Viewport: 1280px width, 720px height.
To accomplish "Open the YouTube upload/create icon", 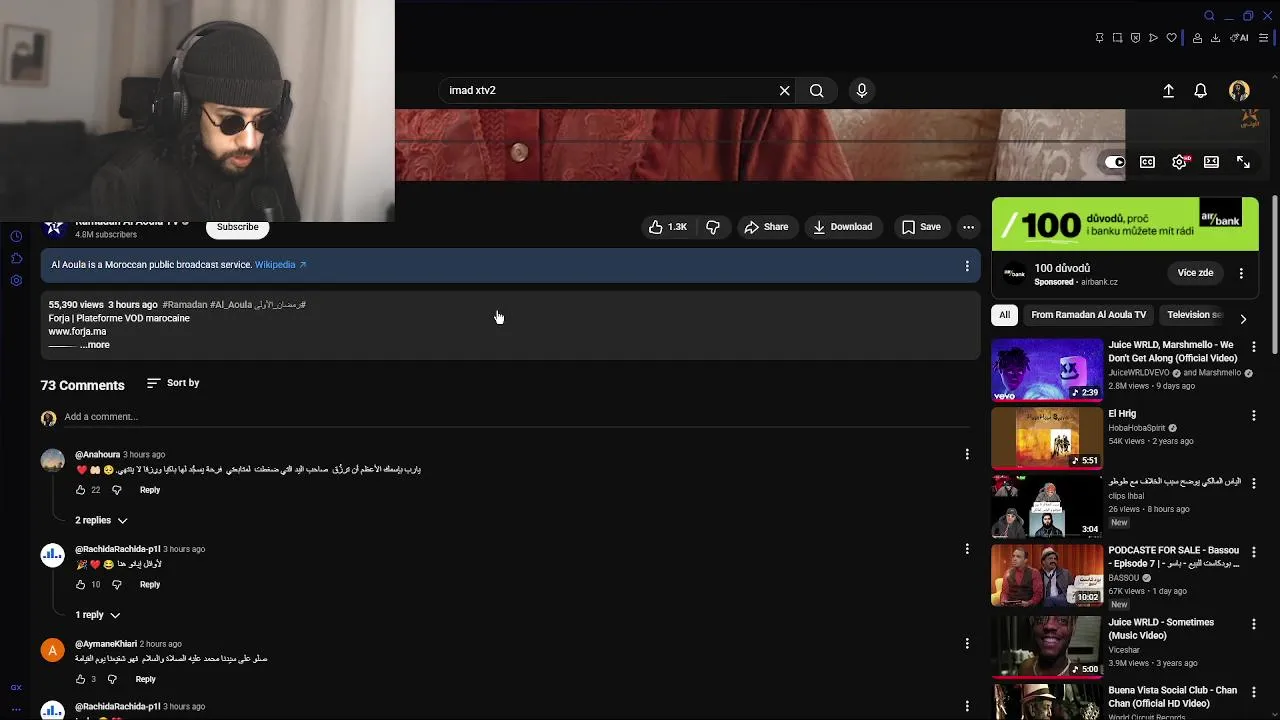I will [x=1168, y=90].
